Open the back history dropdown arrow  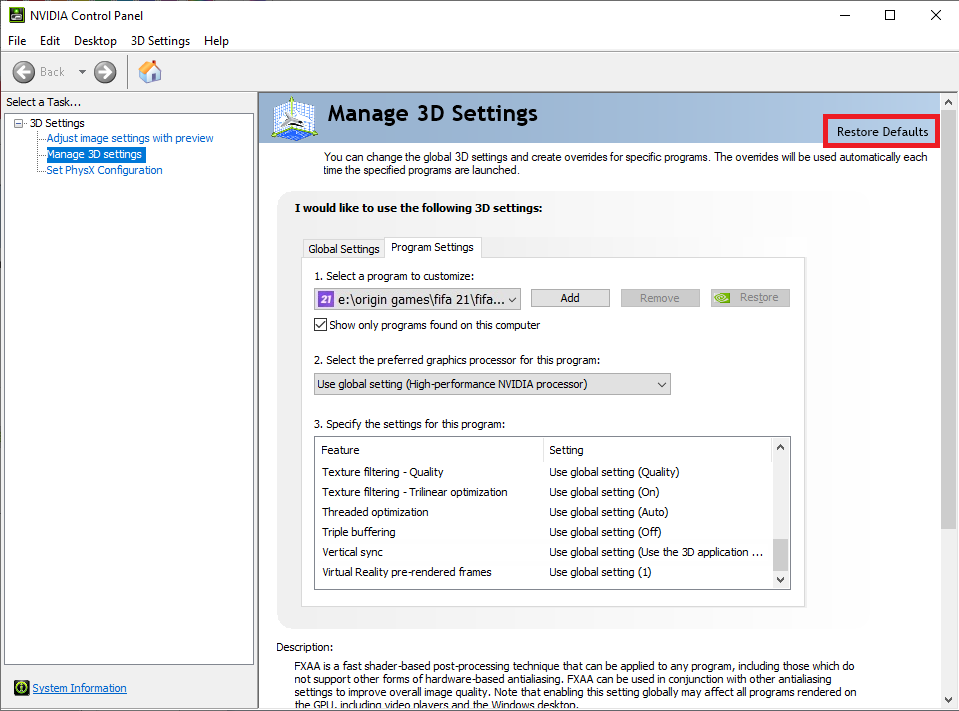(x=82, y=72)
